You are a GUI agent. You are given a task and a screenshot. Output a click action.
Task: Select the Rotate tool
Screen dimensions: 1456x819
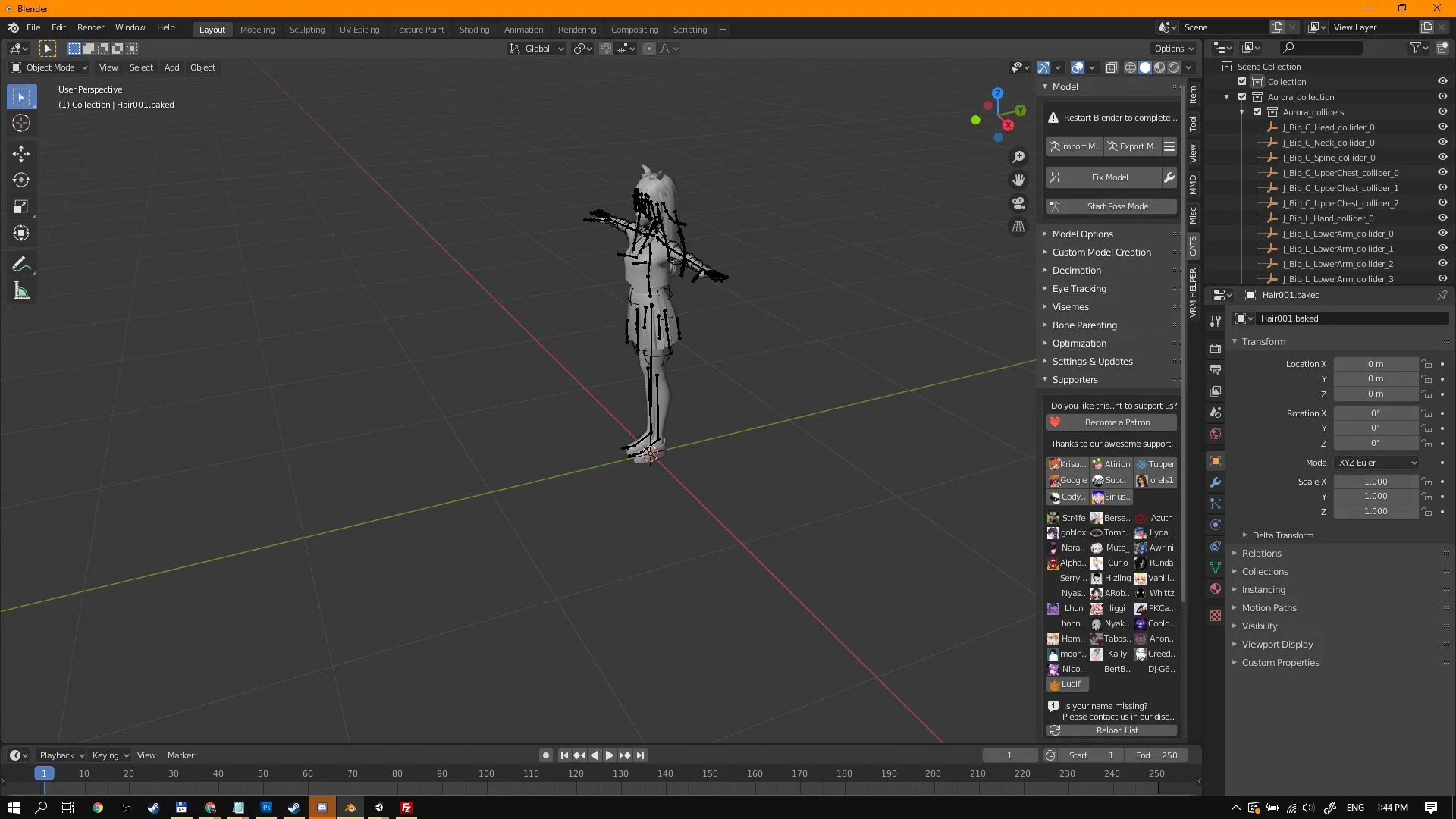20,180
